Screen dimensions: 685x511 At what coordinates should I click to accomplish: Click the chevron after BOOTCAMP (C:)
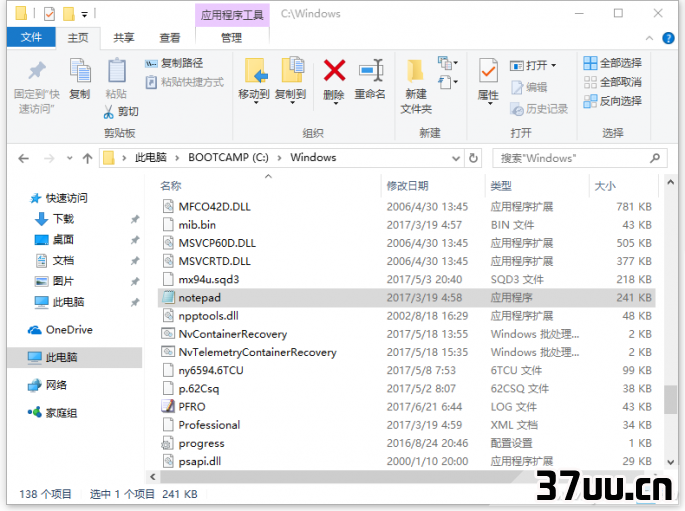[279, 158]
